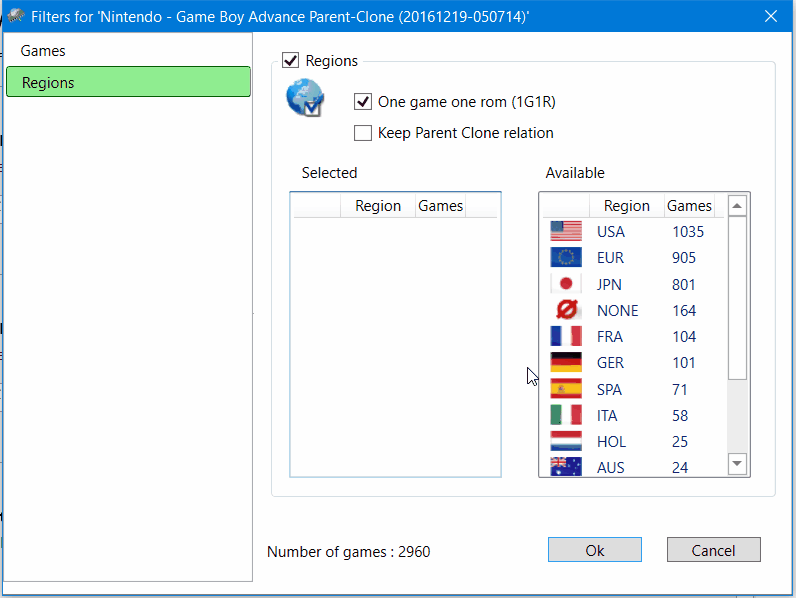The image size is (796, 598).
Task: Select the AUS region text
Action: coord(610,468)
